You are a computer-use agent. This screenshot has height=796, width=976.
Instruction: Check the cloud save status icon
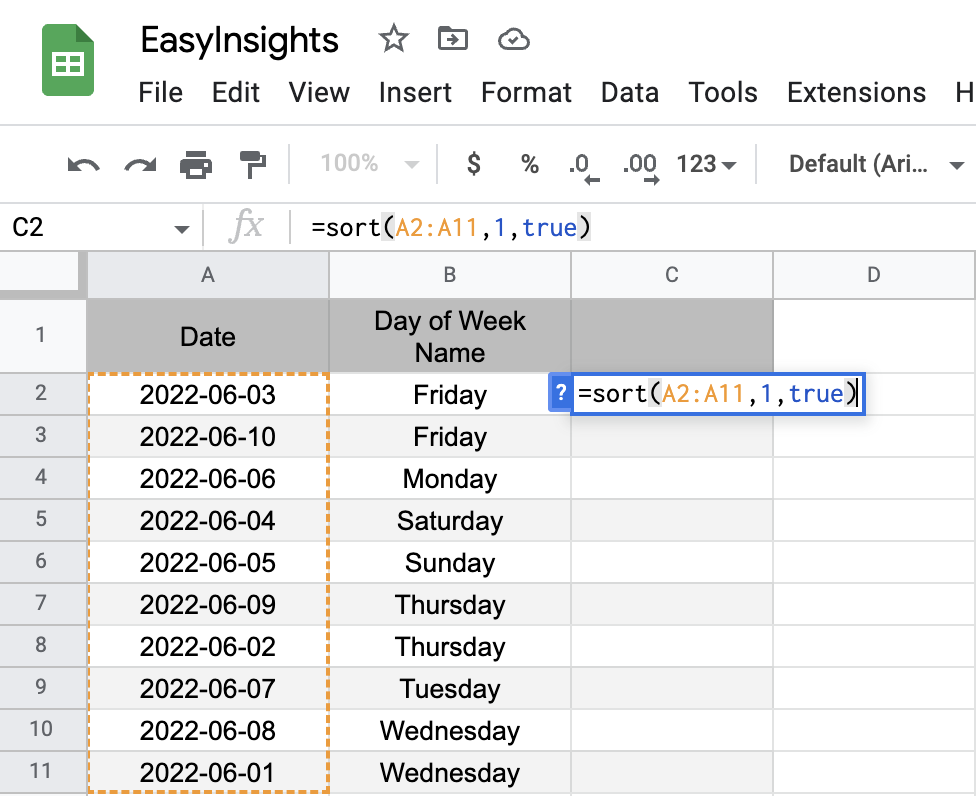click(514, 40)
